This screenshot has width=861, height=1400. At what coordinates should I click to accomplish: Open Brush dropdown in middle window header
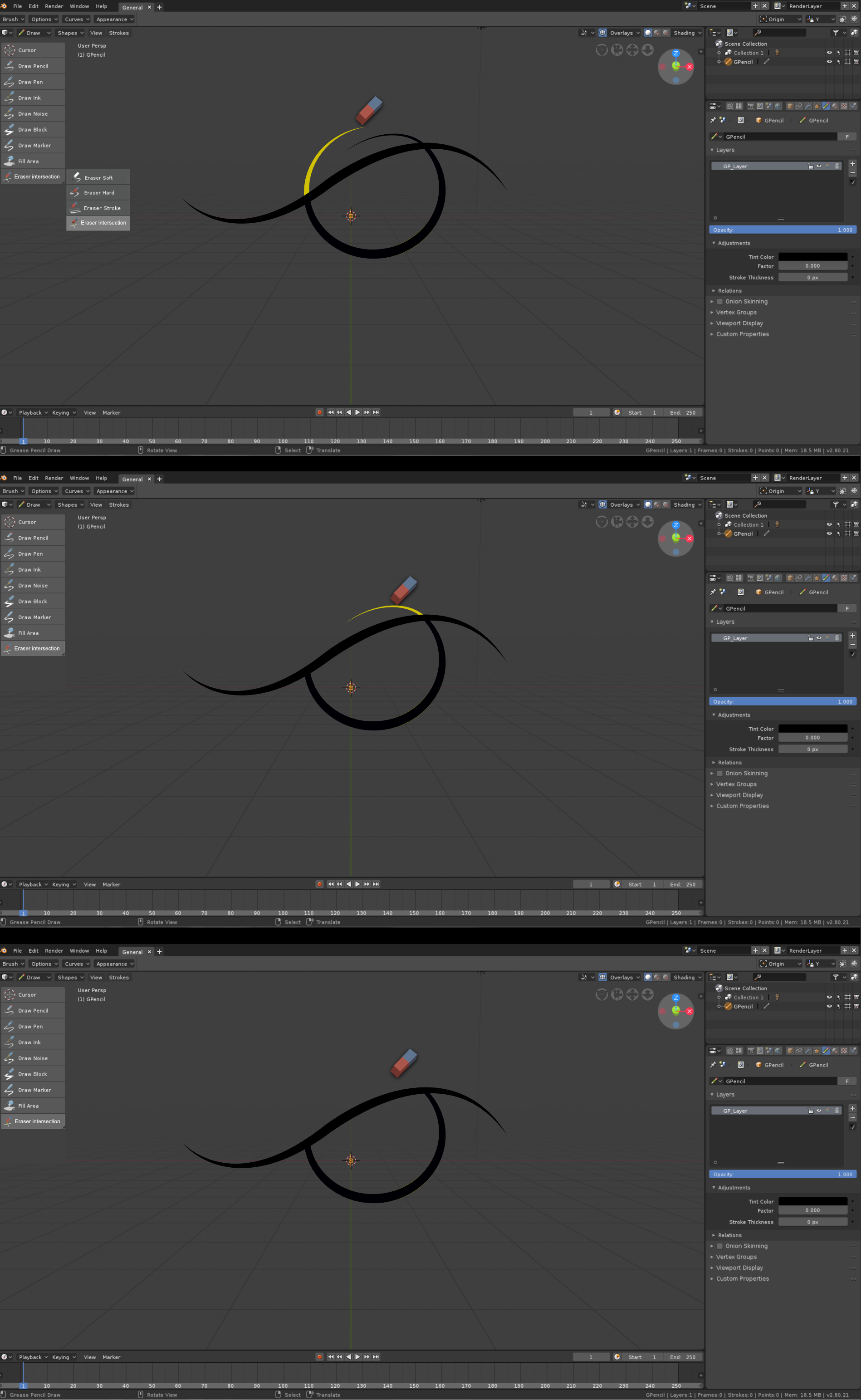(x=13, y=491)
